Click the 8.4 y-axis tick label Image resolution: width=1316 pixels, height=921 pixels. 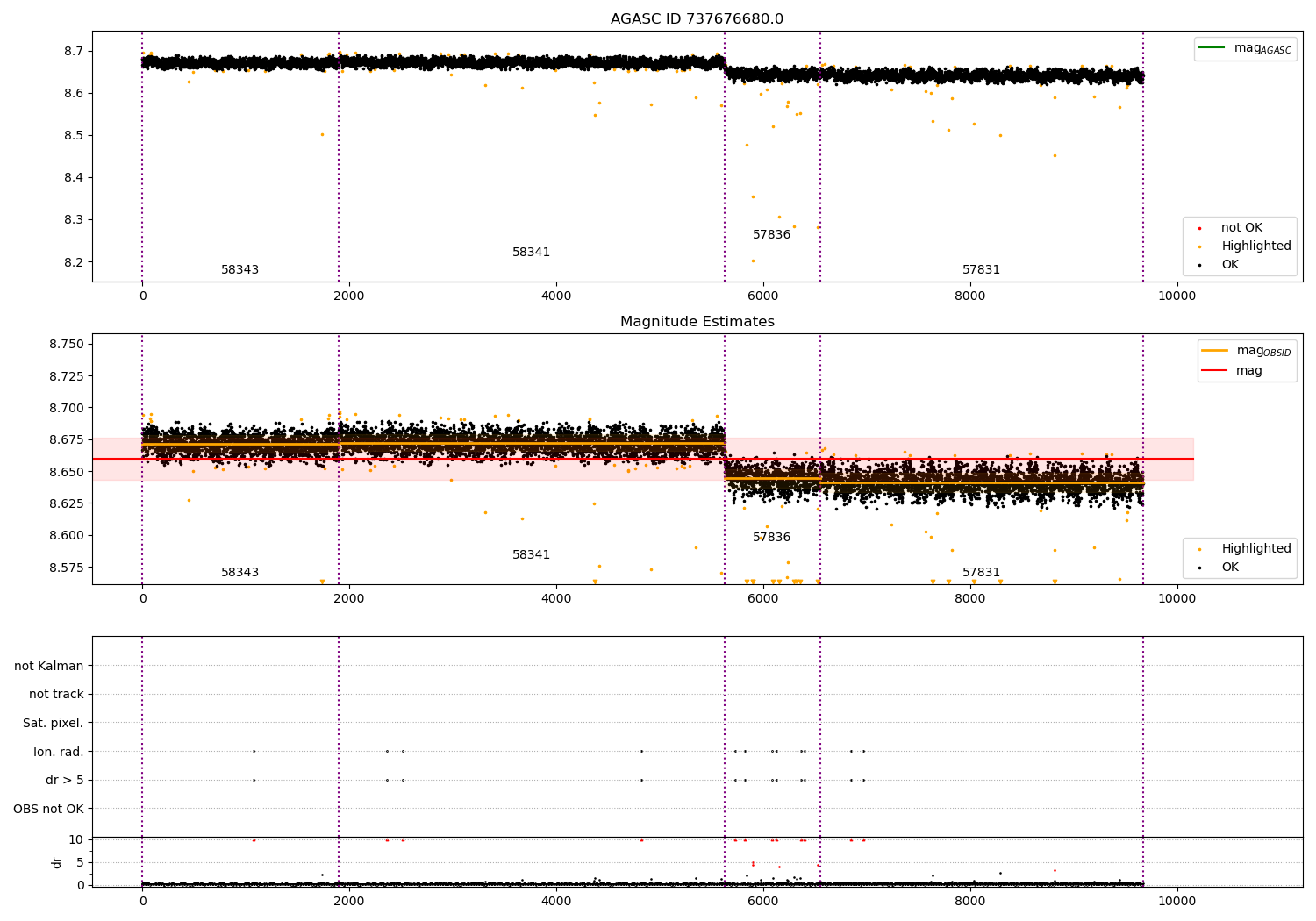coord(74,178)
